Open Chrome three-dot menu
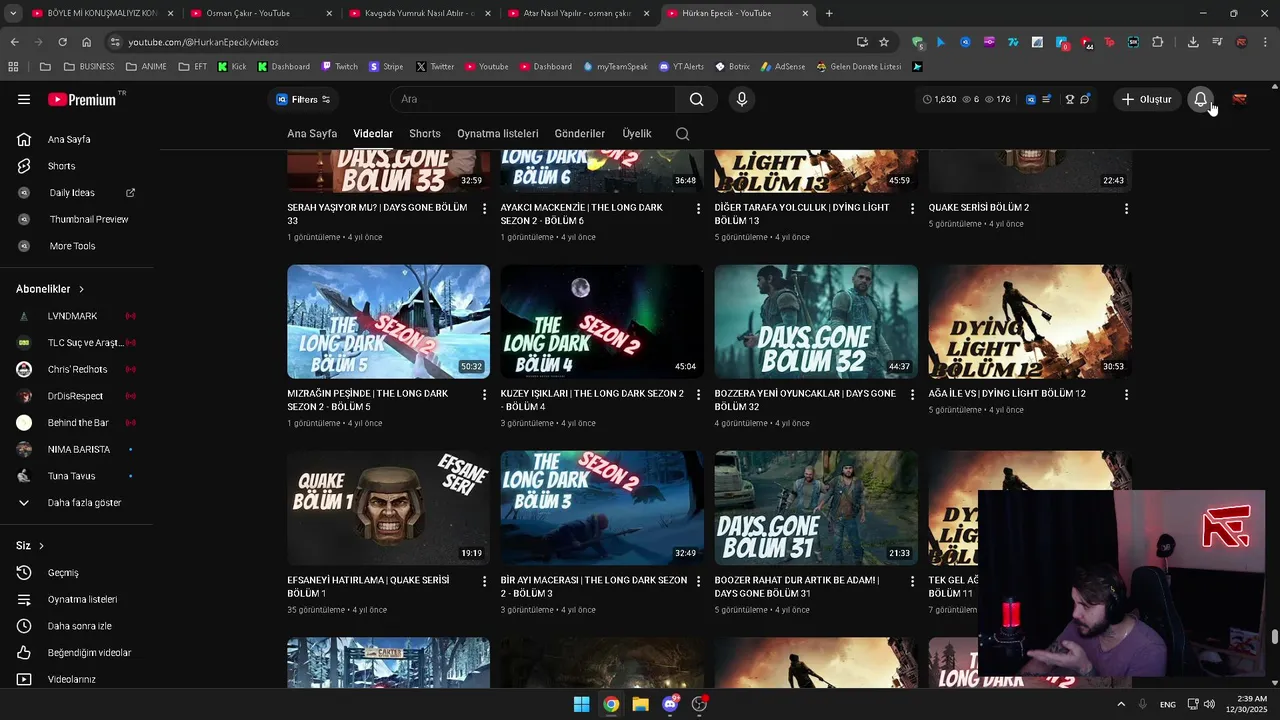1280x720 pixels. tap(1265, 42)
